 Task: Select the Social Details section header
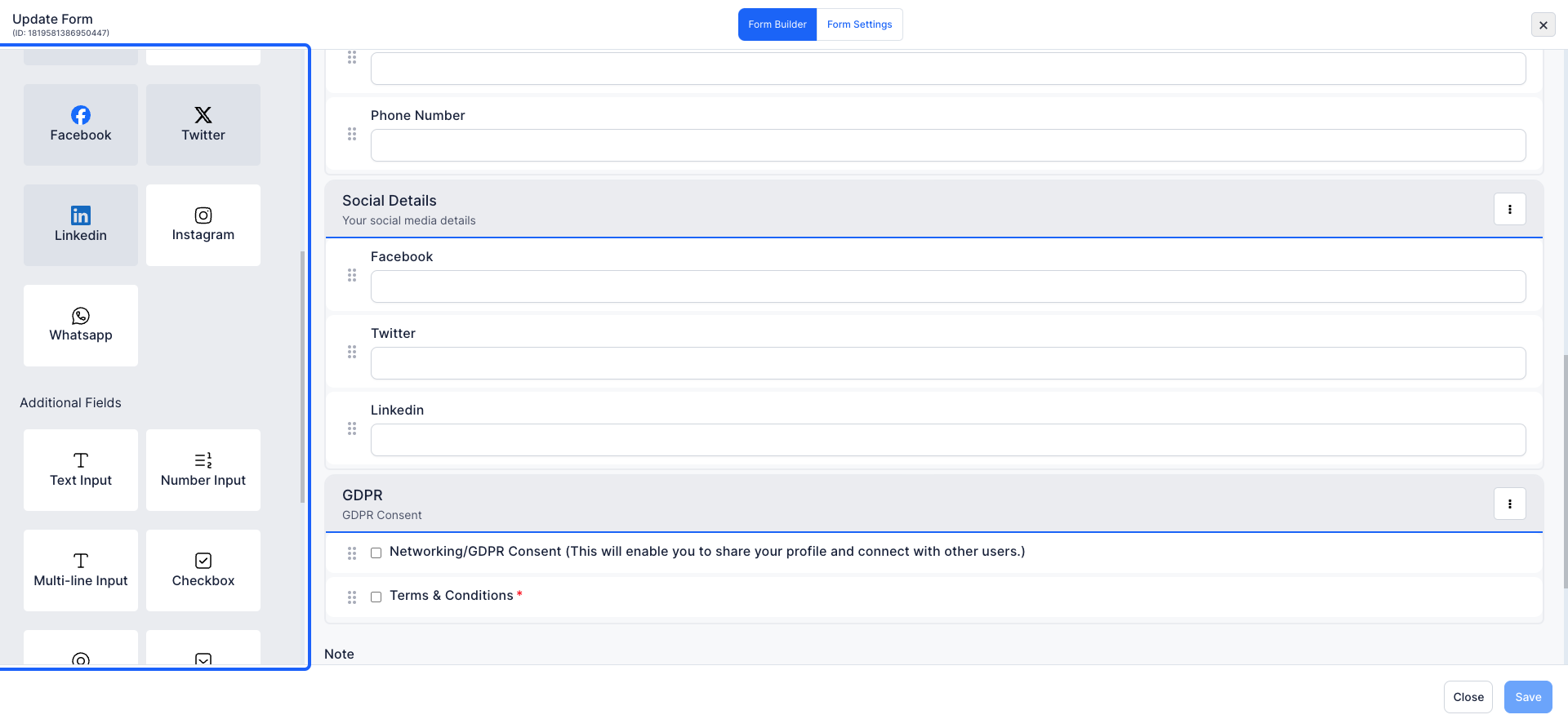point(934,209)
